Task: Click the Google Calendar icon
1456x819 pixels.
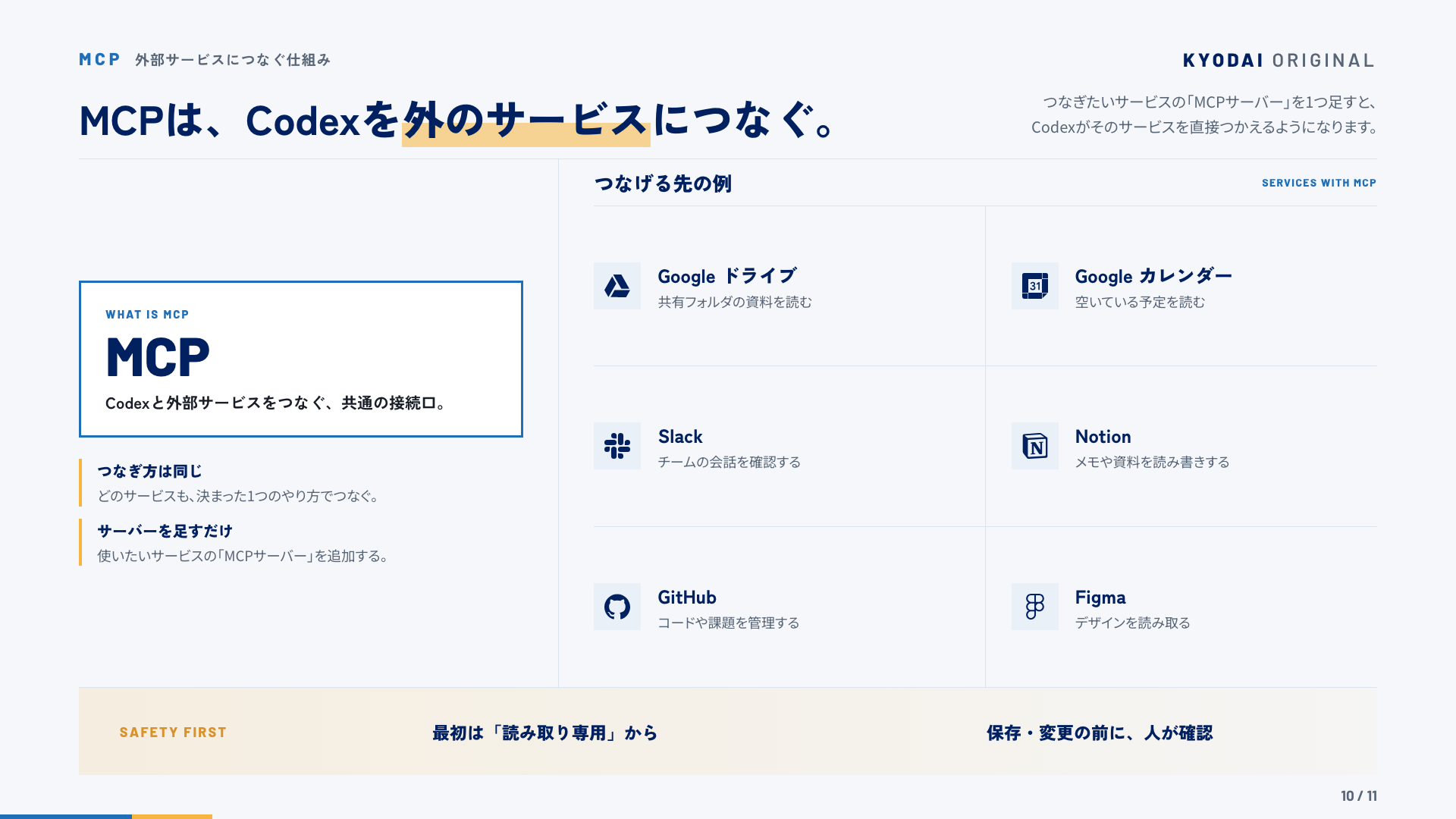Action: 1035,286
